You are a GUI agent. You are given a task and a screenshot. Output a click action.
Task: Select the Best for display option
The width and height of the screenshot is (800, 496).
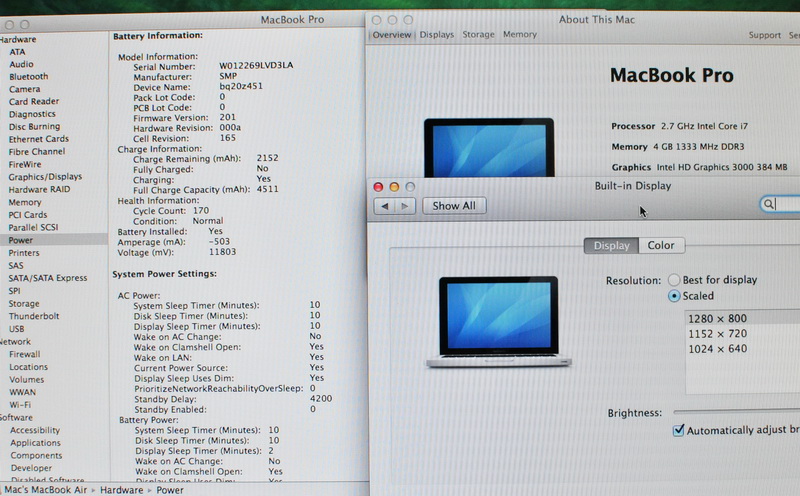coord(674,280)
